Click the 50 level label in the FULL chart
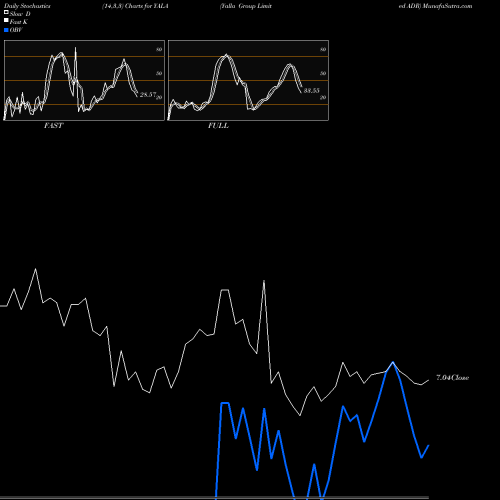This screenshot has width=500, height=500. [x=323, y=73]
